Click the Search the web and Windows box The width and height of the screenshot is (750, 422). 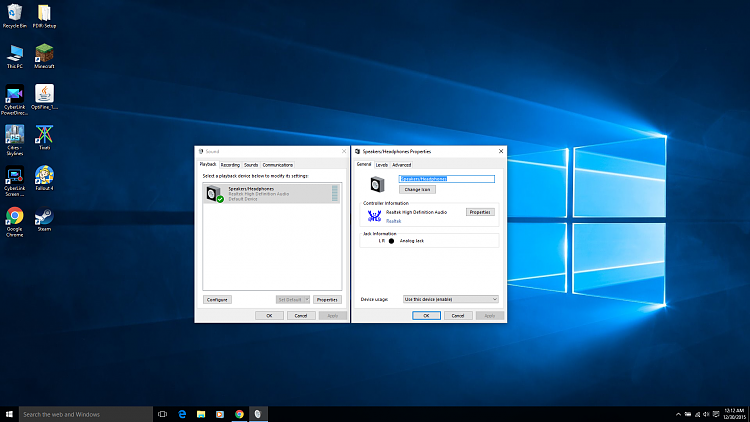pos(86,414)
